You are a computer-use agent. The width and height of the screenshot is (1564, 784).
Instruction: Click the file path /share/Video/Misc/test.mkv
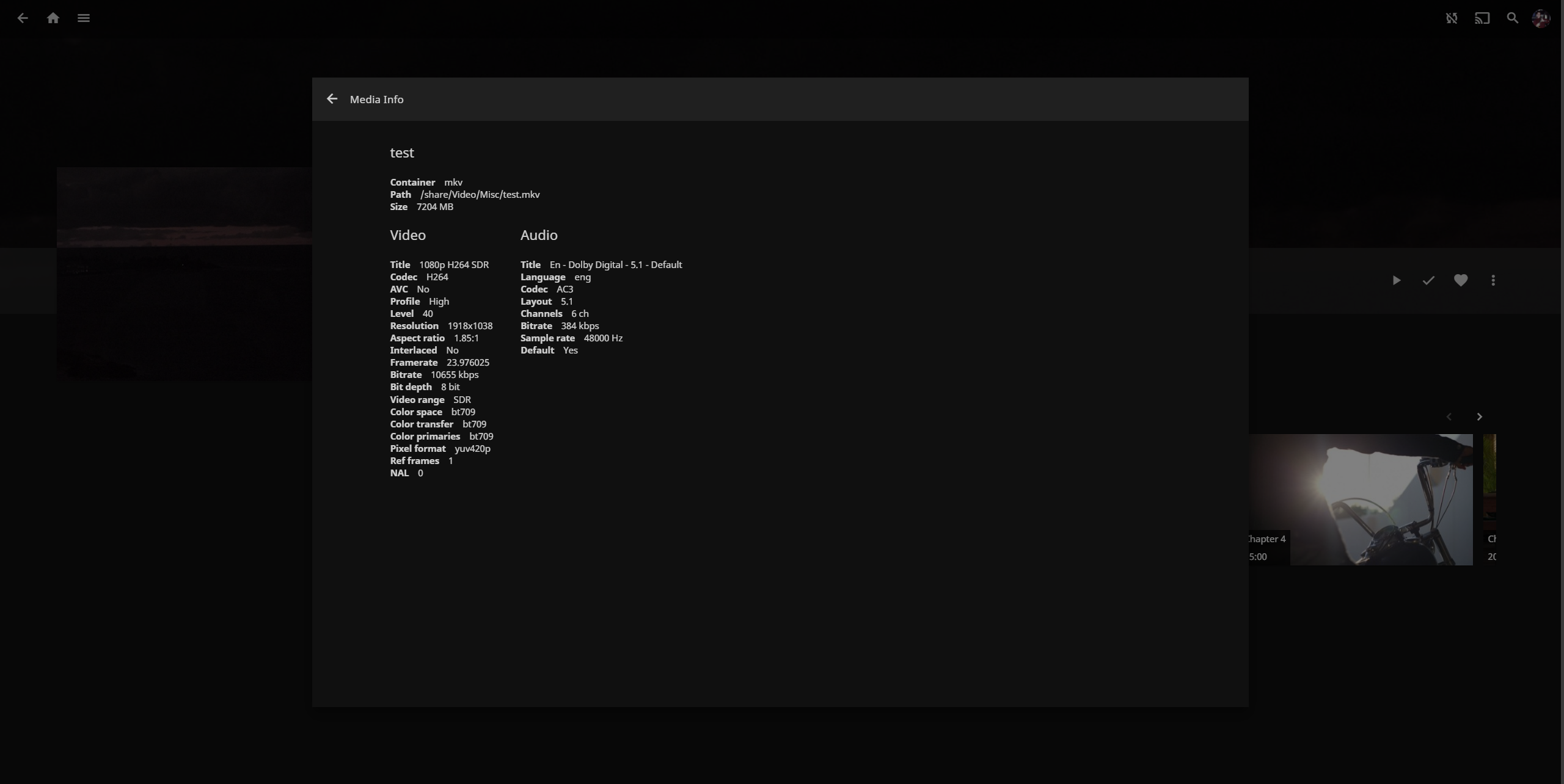coord(480,194)
